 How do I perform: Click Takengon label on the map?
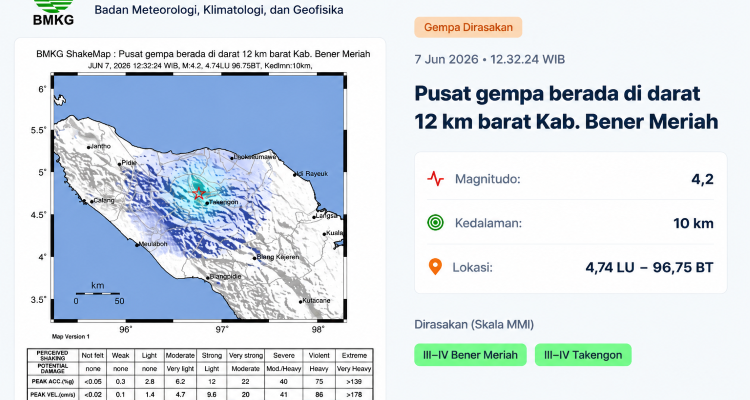[x=224, y=202]
